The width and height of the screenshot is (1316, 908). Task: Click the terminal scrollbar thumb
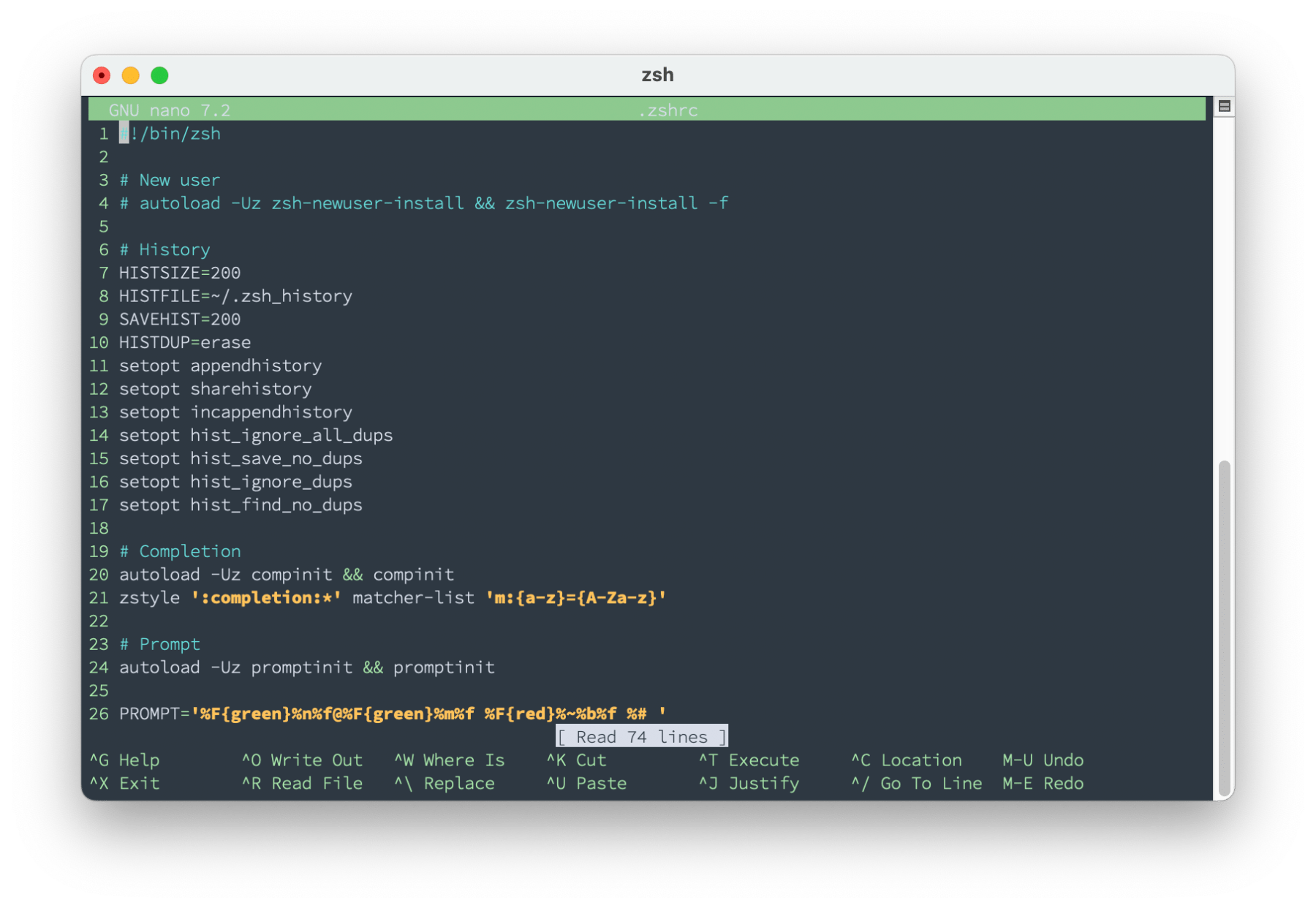pos(1224,629)
